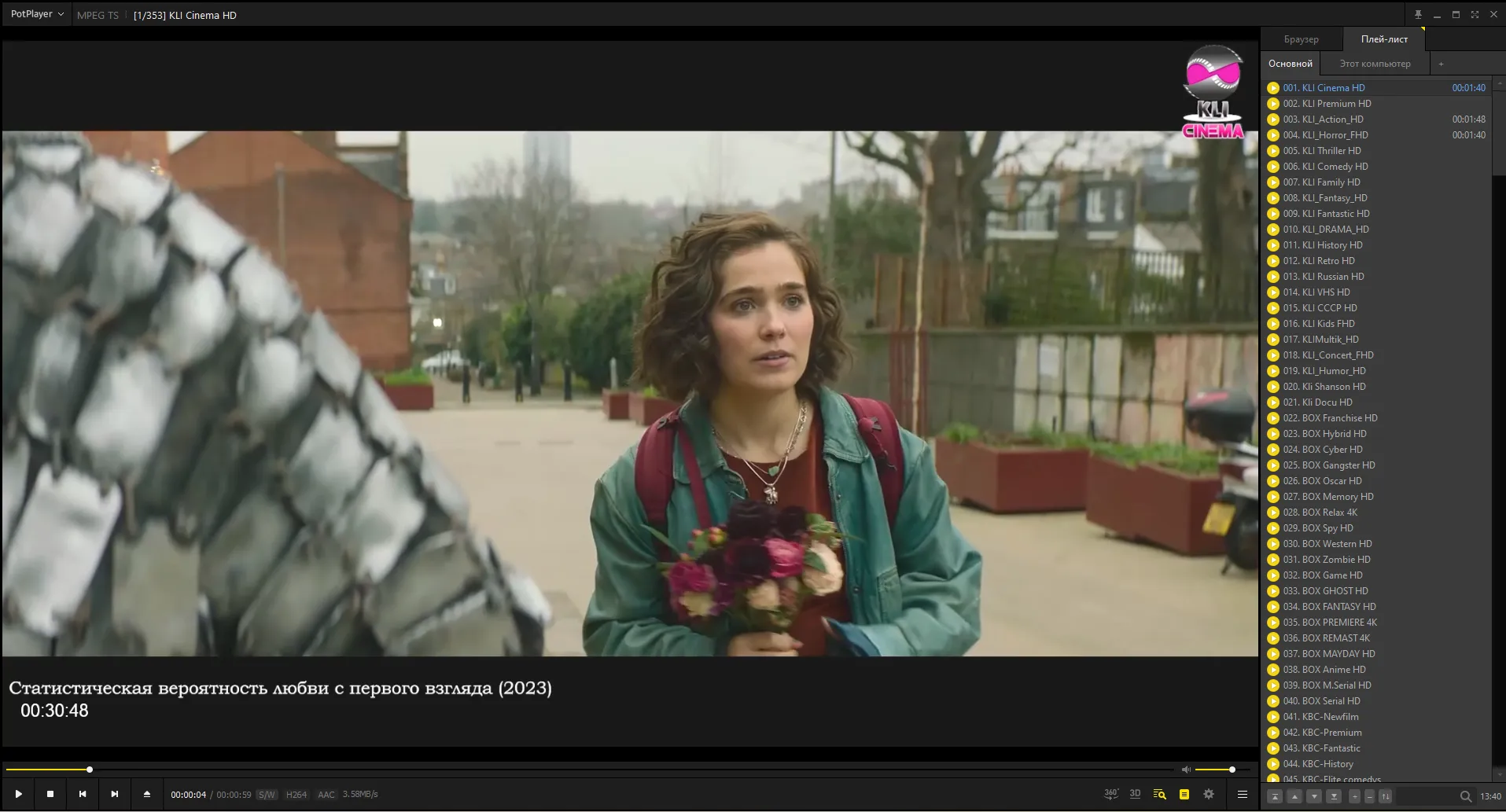Switch to the Браузер tab
Viewport: 1506px width, 812px height.
(x=1301, y=39)
